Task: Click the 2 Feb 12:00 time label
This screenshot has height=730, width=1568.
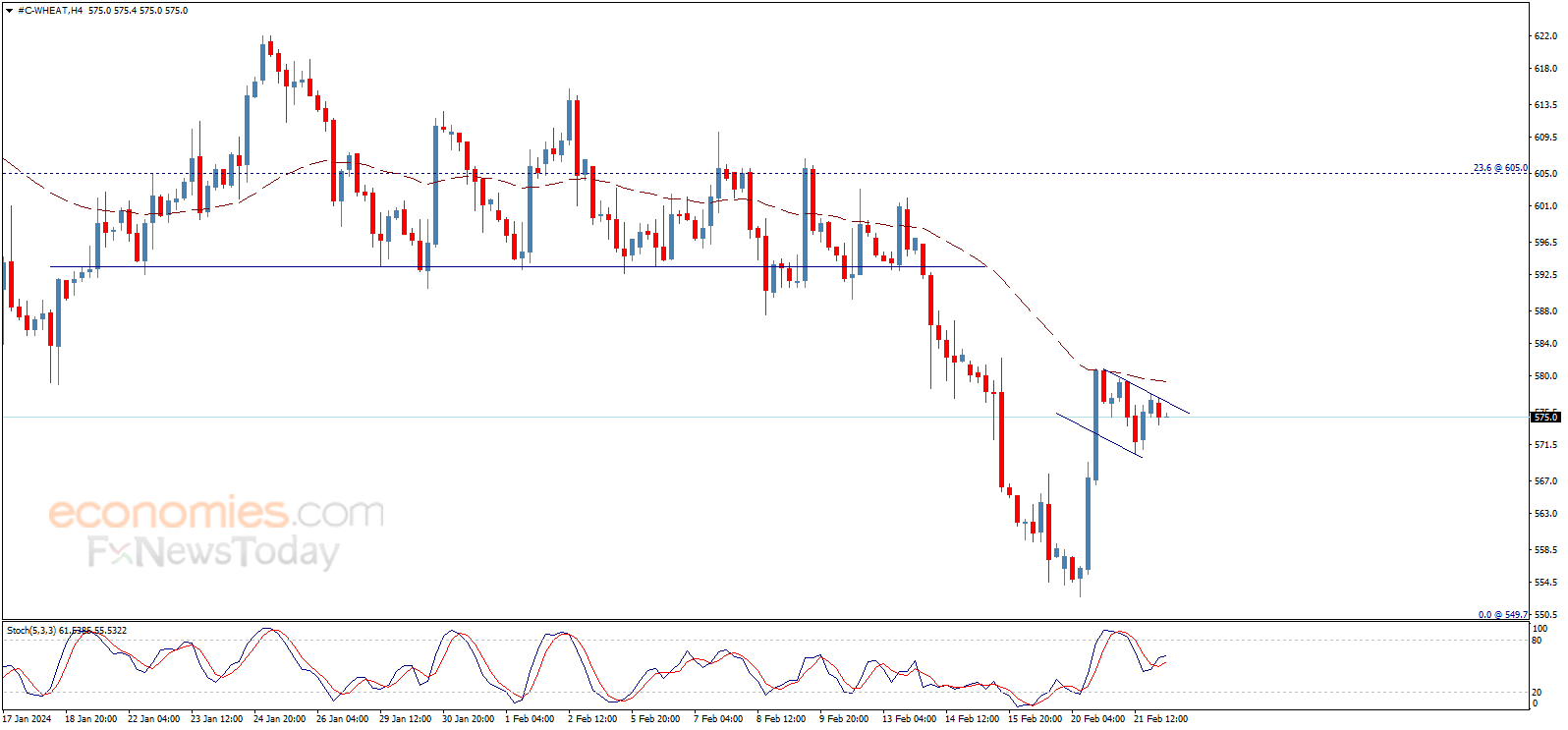Action: (592, 719)
